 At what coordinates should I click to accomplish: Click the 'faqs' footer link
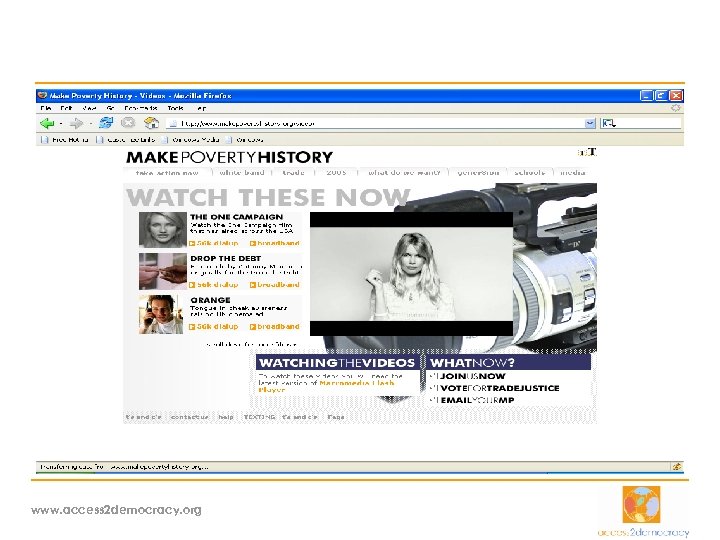(336, 417)
